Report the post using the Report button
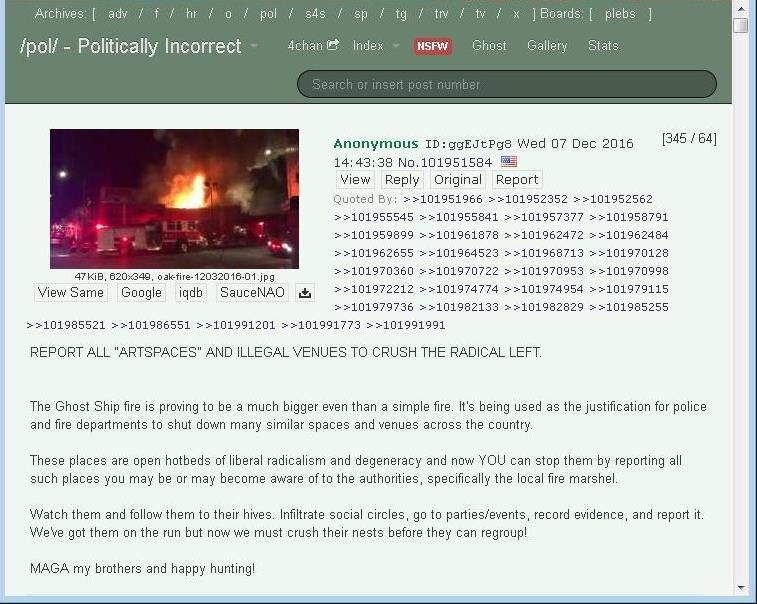The width and height of the screenshot is (757, 604). point(517,180)
